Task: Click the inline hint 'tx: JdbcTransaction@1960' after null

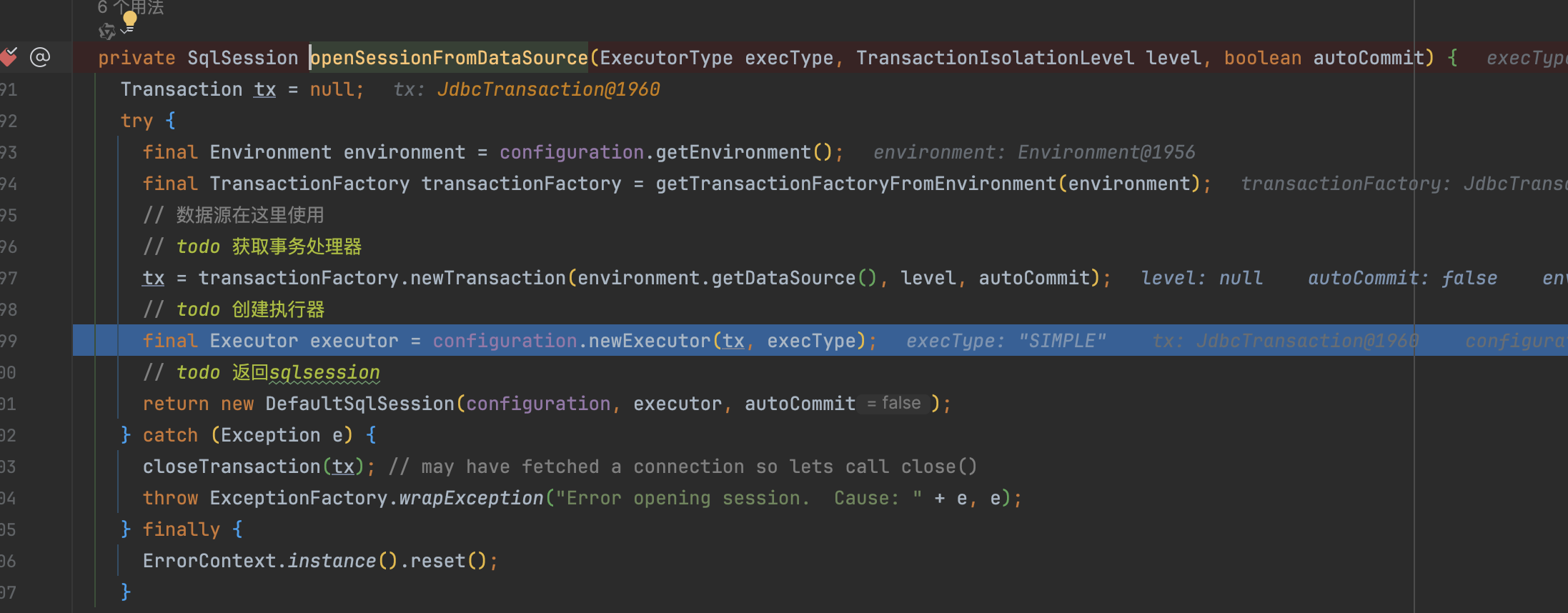Action: coord(527,89)
